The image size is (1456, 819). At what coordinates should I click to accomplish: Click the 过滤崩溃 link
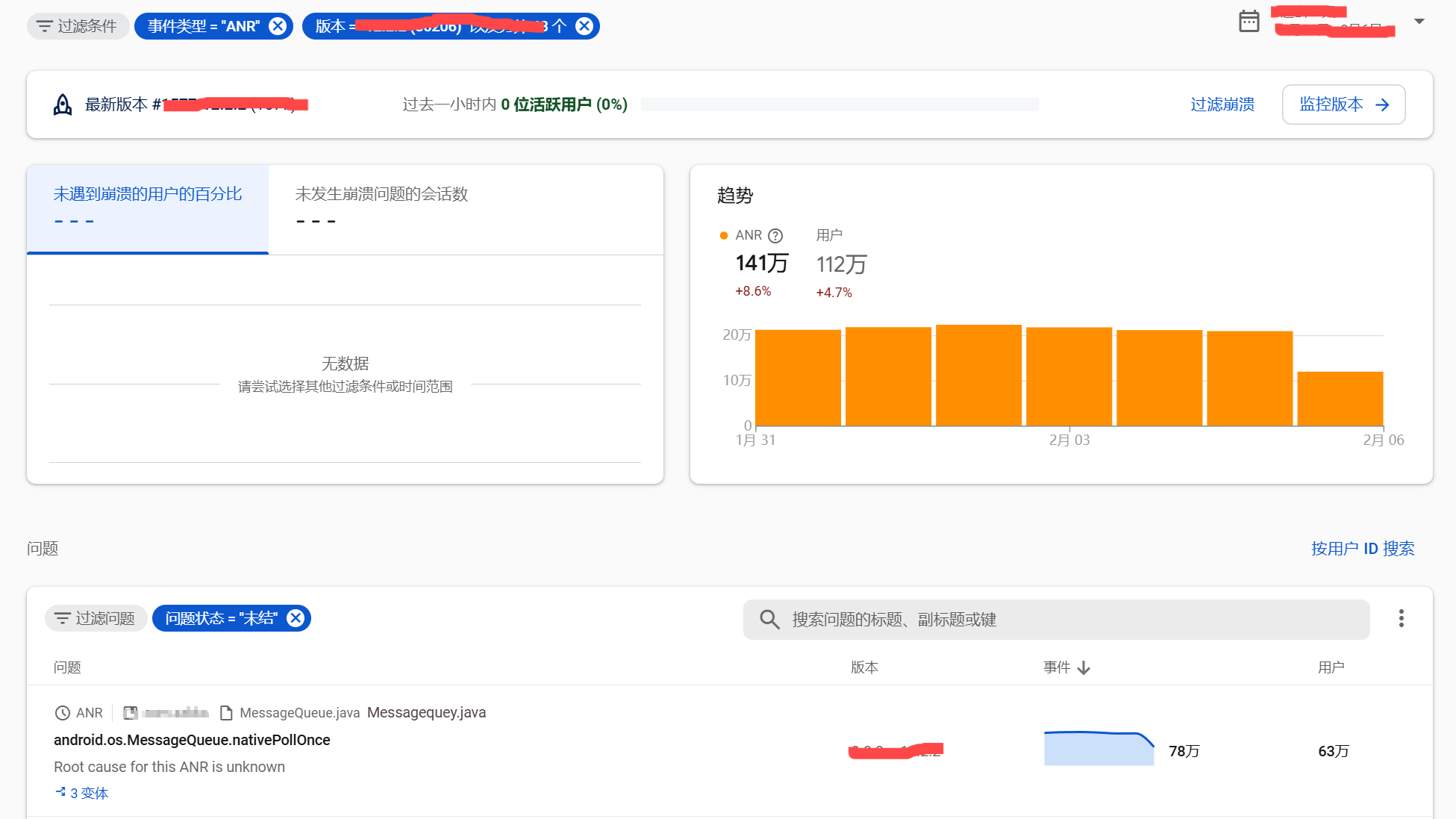(x=1222, y=105)
